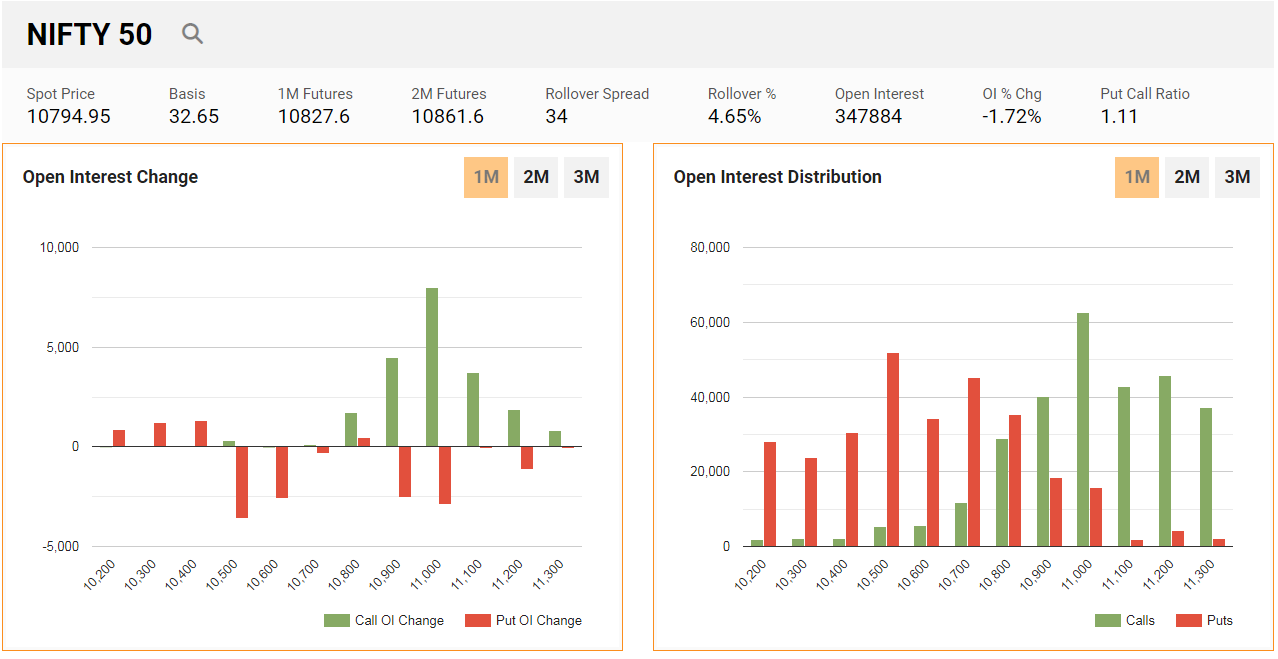The width and height of the screenshot is (1278, 659).
Task: Toggle the Call OI Change legend series
Action: pyautogui.click(x=385, y=620)
